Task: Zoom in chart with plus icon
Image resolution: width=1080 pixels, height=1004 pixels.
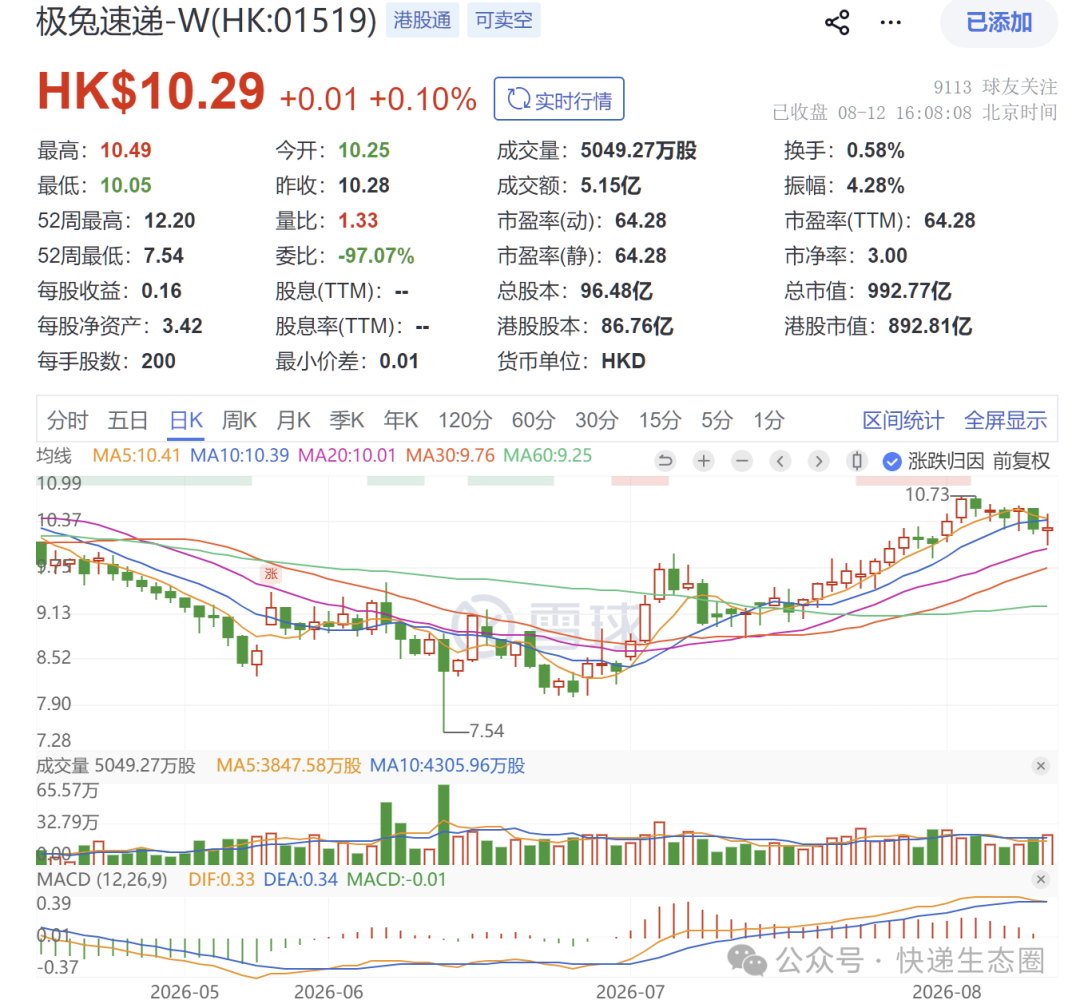Action: (703, 461)
